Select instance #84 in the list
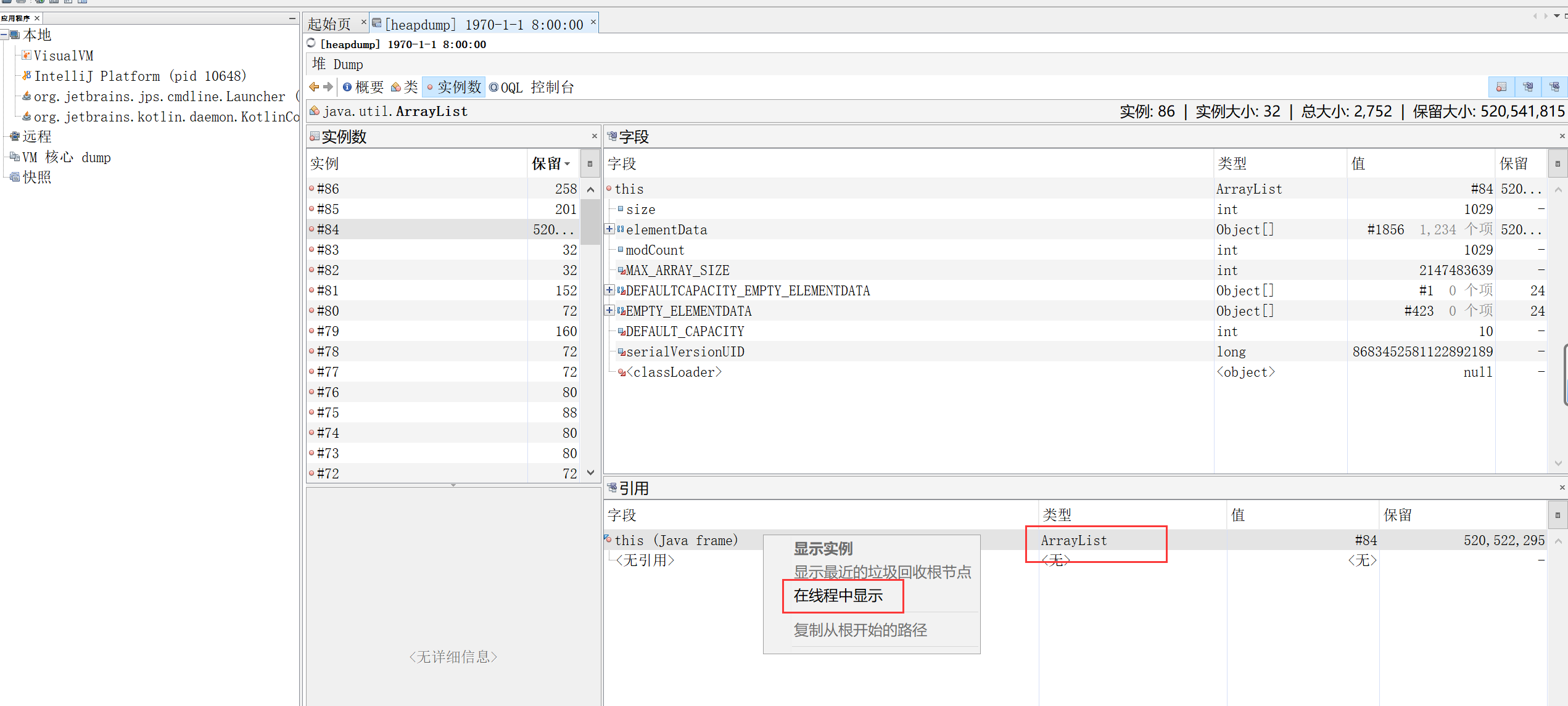This screenshot has width=1568, height=706. [x=443, y=229]
